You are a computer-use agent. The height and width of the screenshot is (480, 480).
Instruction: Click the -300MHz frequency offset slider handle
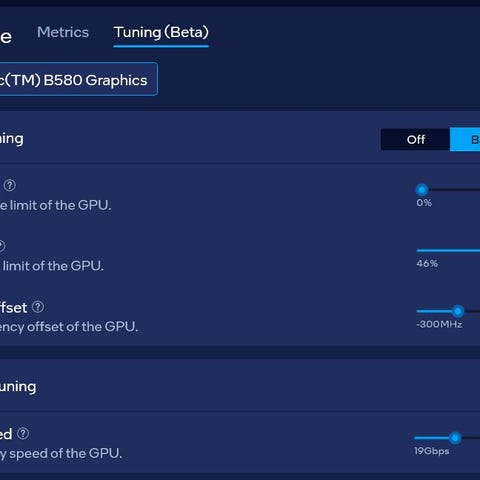[458, 311]
